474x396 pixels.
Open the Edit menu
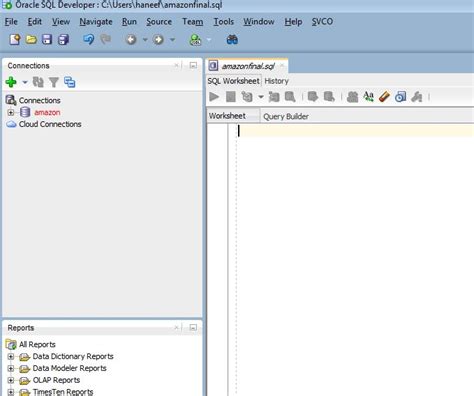click(34, 22)
